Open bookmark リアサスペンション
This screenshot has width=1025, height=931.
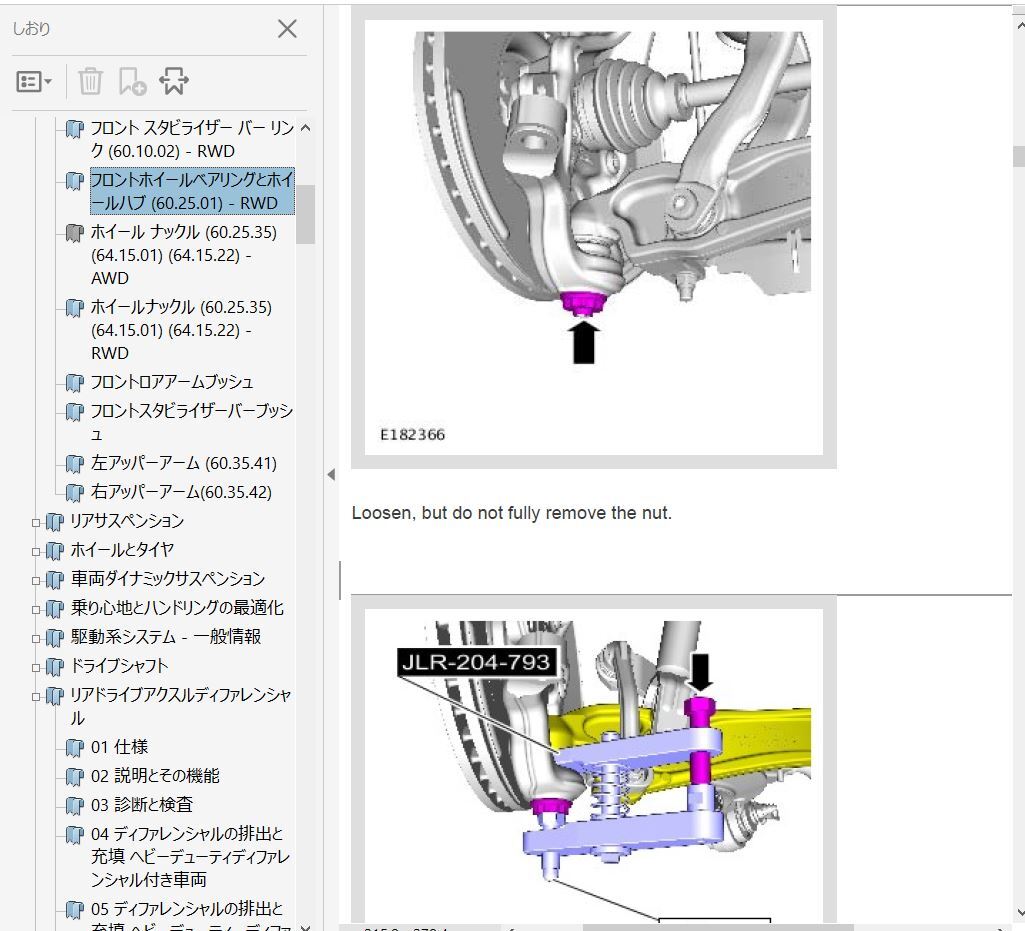[x=127, y=521]
